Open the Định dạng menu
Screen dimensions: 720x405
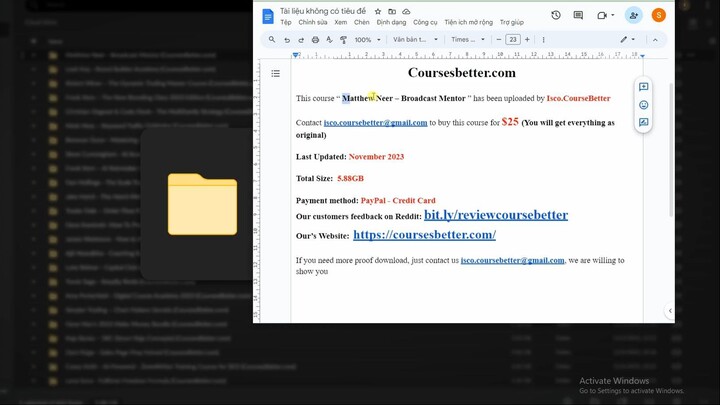click(x=391, y=22)
